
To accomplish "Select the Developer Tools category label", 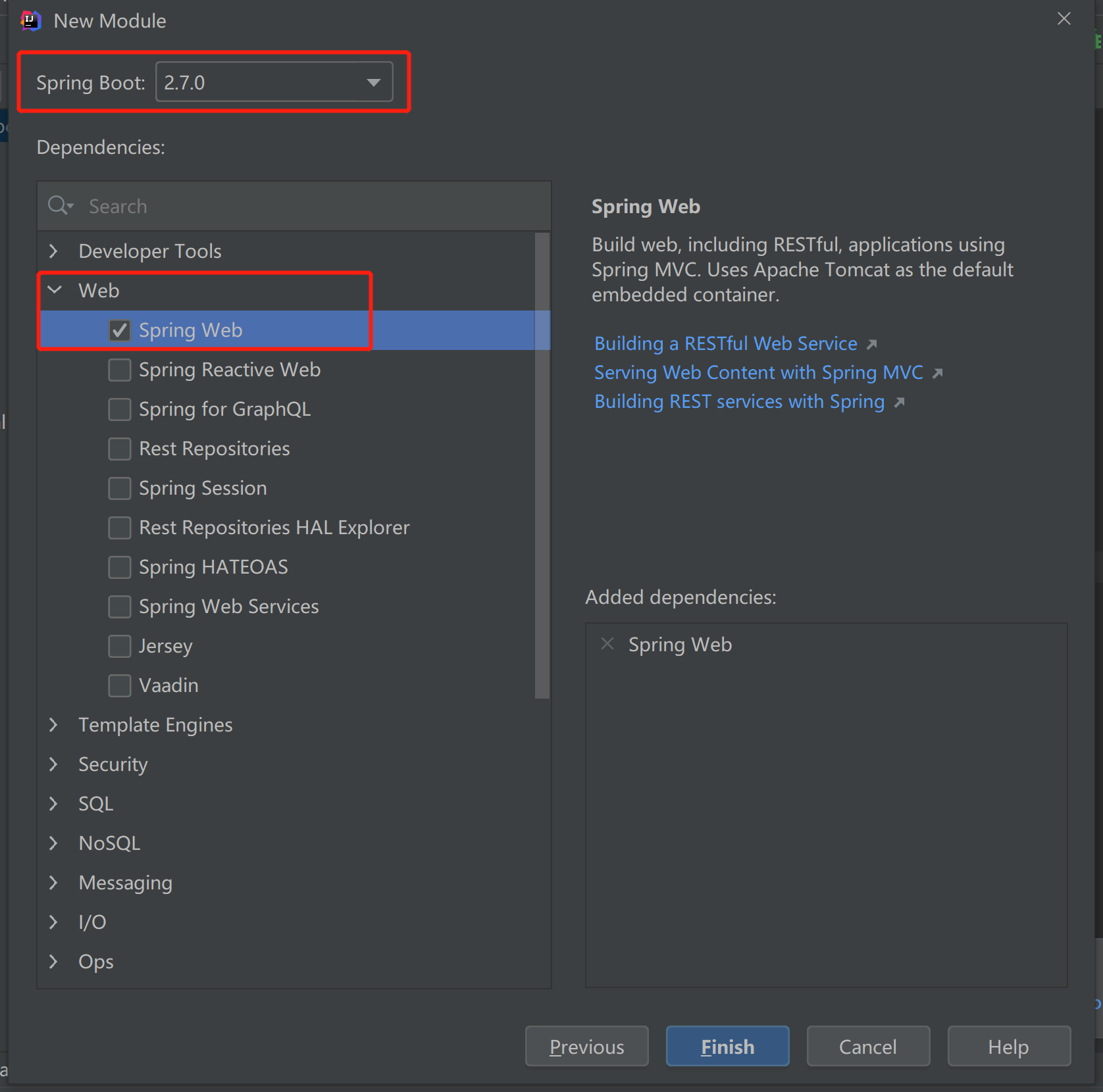I will (150, 251).
